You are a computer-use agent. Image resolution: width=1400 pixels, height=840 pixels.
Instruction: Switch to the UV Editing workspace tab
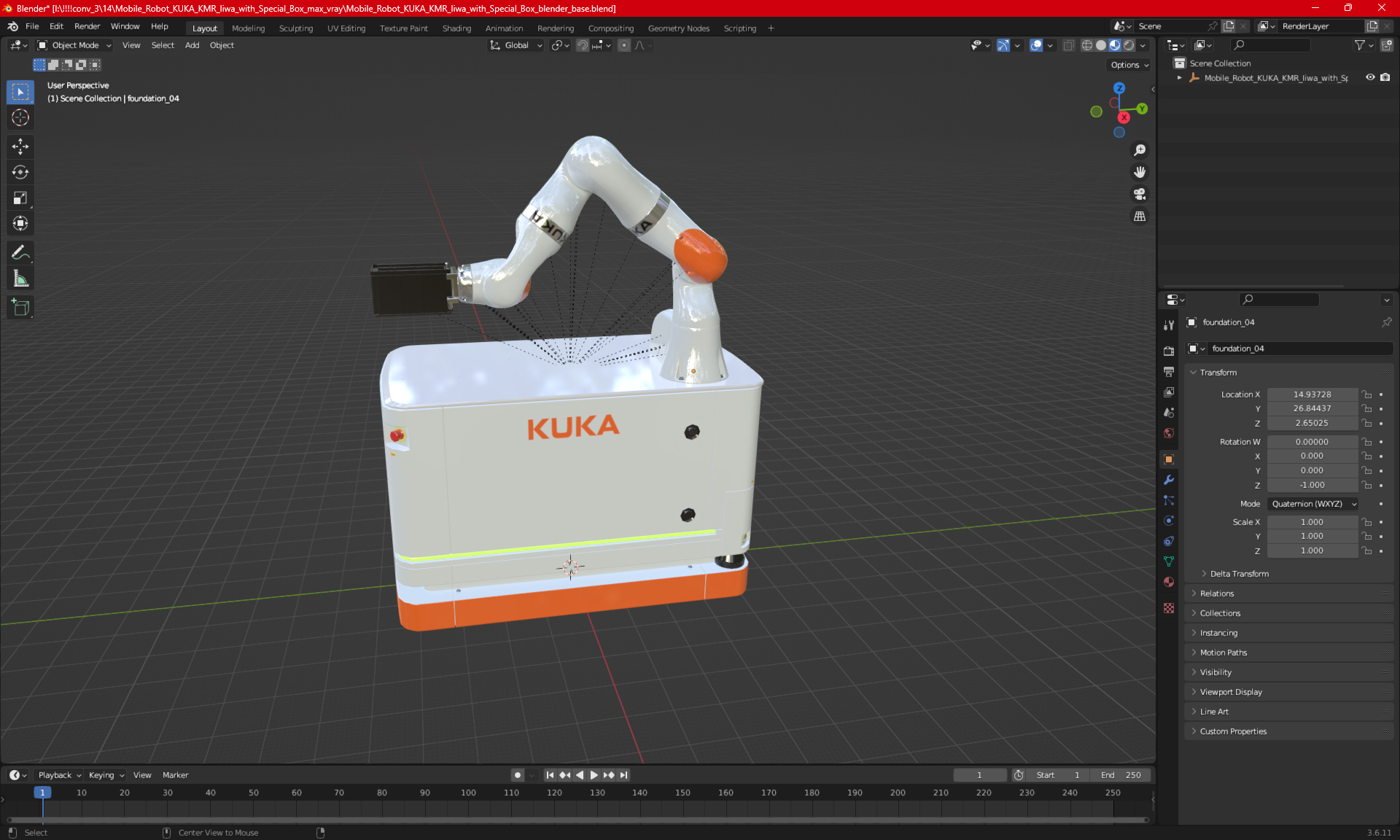[x=346, y=28]
